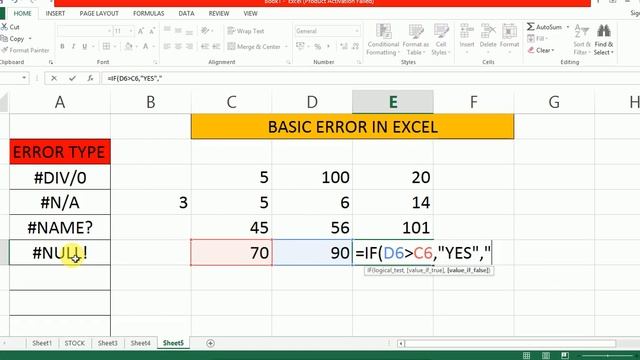The height and width of the screenshot is (360, 640).
Task: Open Format as Table gallery
Action: [x=416, y=40]
